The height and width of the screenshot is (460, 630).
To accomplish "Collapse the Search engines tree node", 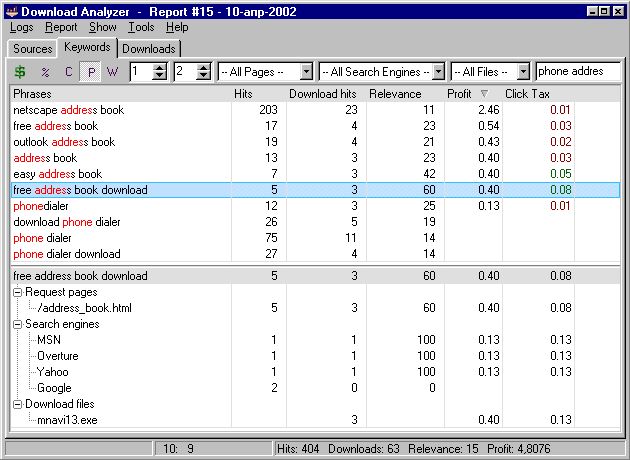I will (x=17, y=324).
